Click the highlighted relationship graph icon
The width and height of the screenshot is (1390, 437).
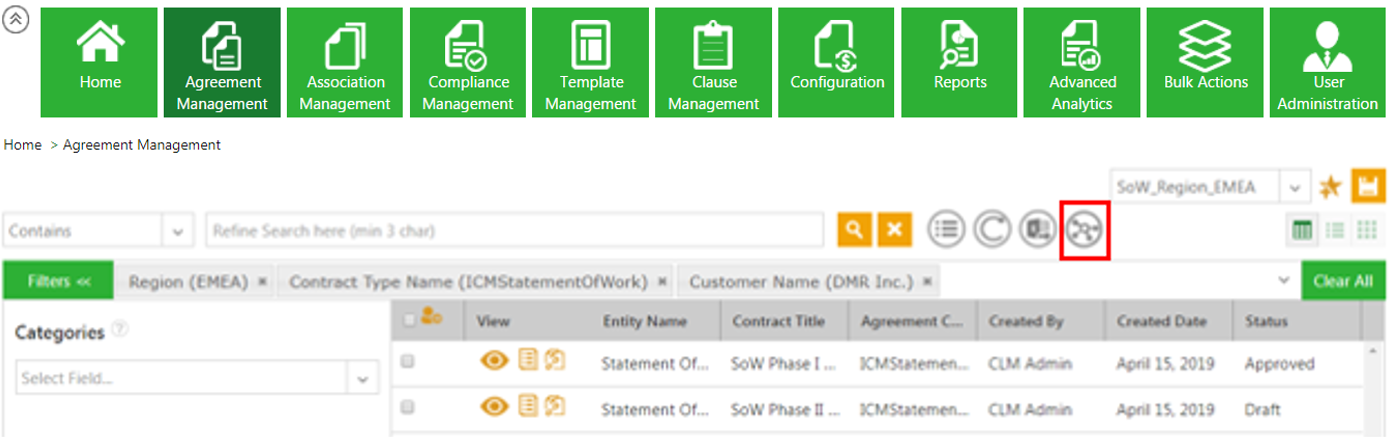click(x=1084, y=230)
